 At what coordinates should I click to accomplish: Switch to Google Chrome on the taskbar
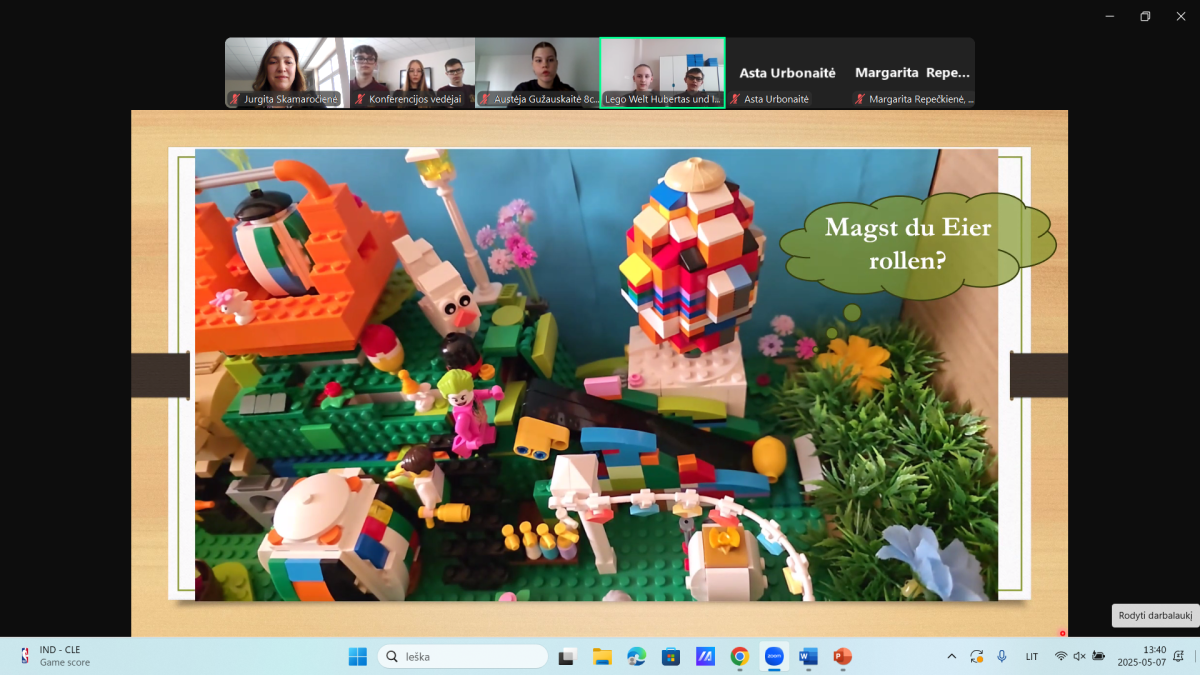click(740, 657)
